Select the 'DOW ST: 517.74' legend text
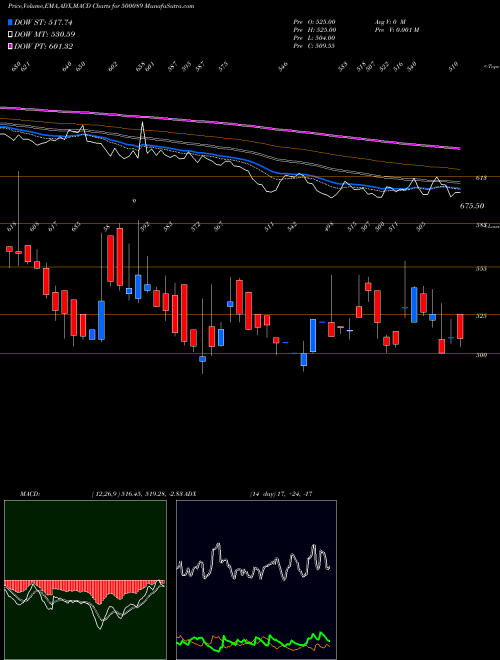Image resolution: width=500 pixels, height=660 pixels. point(43,23)
